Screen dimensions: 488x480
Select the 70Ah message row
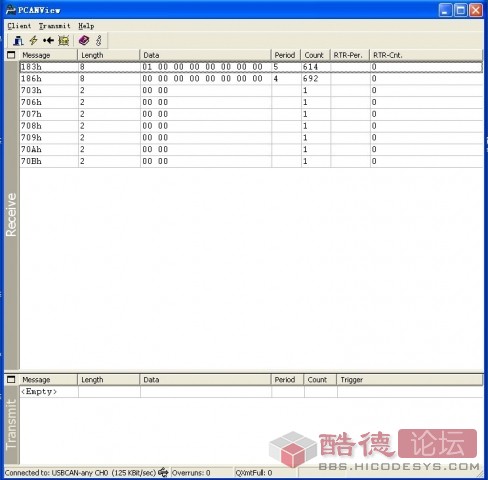pyautogui.click(x=251, y=149)
